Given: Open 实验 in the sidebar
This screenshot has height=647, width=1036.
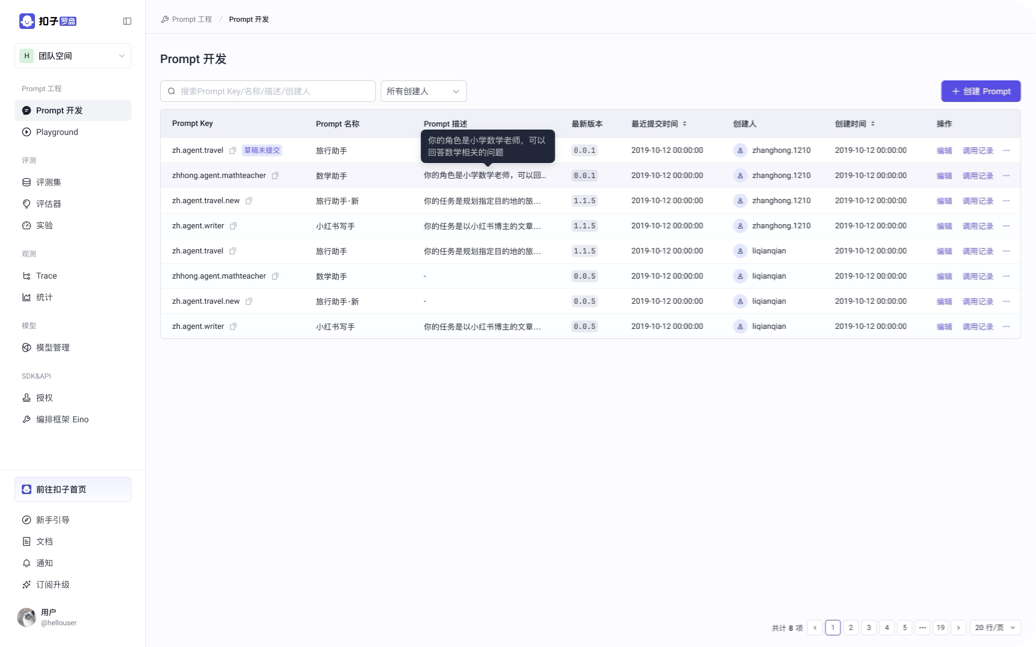Looking at the screenshot, I should pos(73,225).
